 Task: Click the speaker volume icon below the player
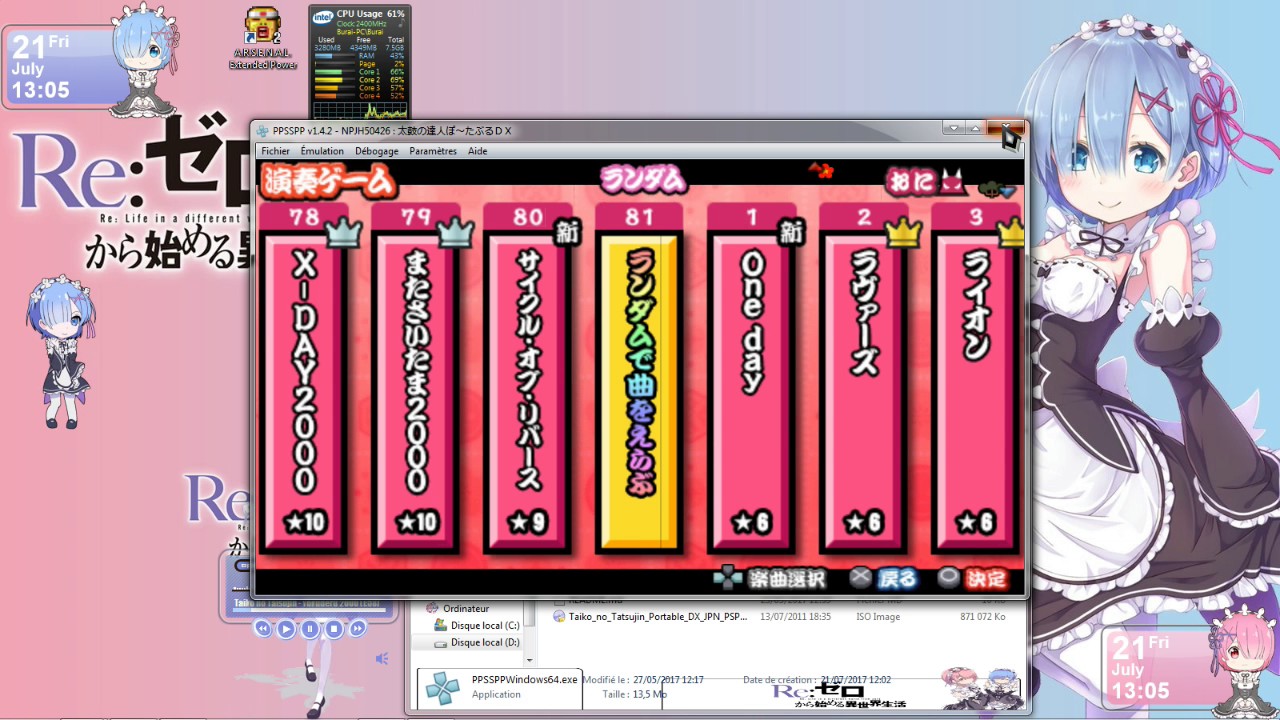[382, 659]
